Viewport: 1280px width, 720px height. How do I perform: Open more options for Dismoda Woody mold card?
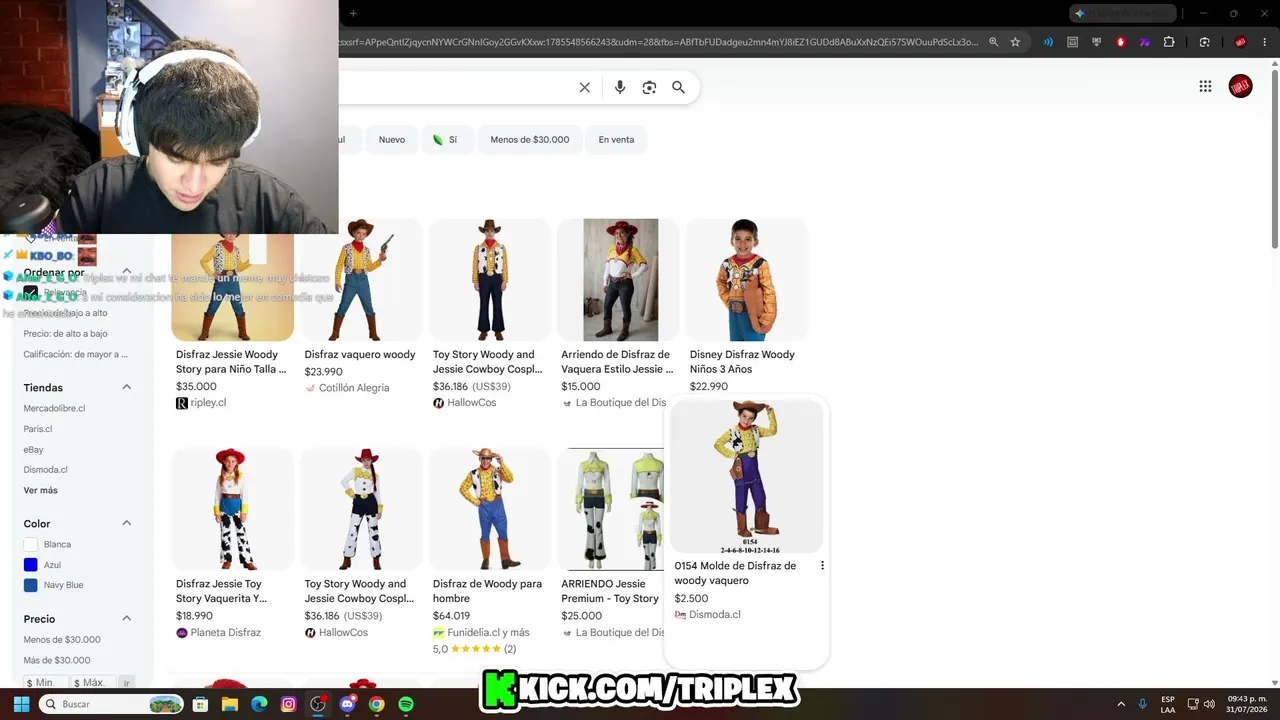tap(822, 566)
